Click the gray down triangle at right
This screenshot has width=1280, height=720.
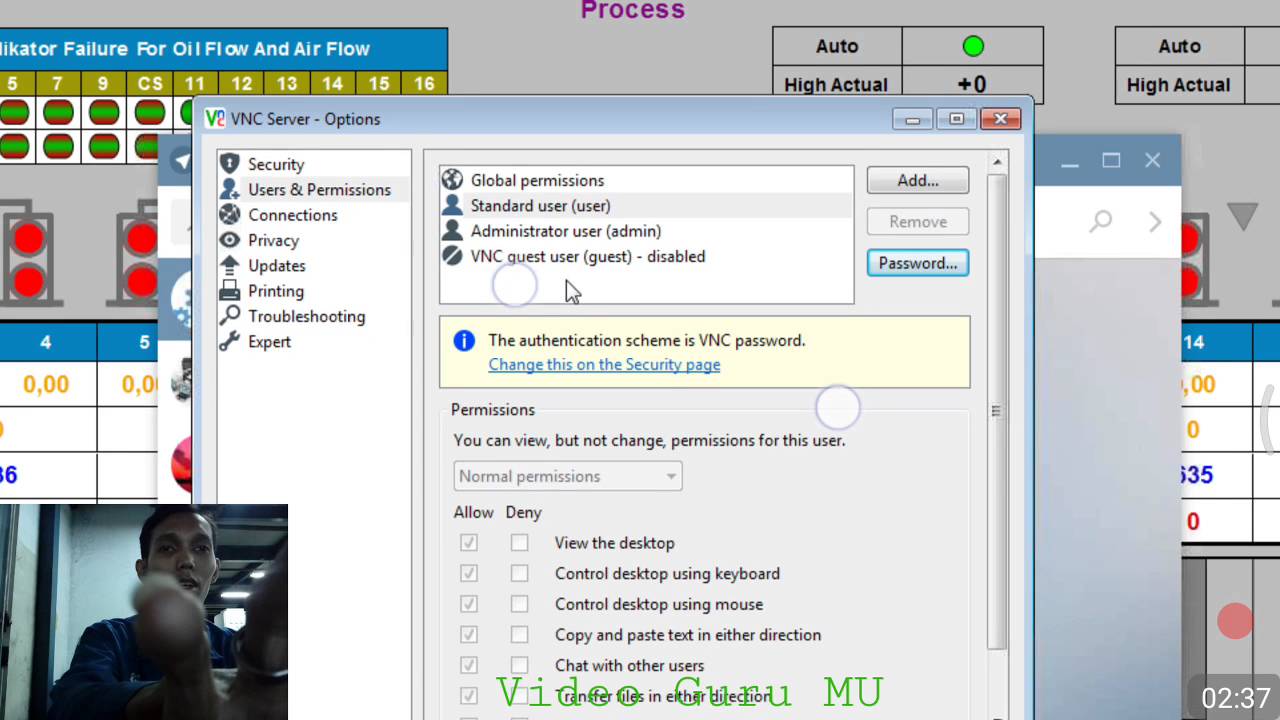tap(1242, 216)
